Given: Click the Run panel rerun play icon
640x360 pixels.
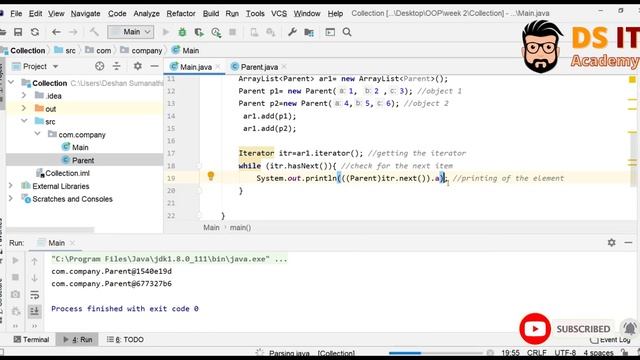Looking at the screenshot, I should point(16,260).
